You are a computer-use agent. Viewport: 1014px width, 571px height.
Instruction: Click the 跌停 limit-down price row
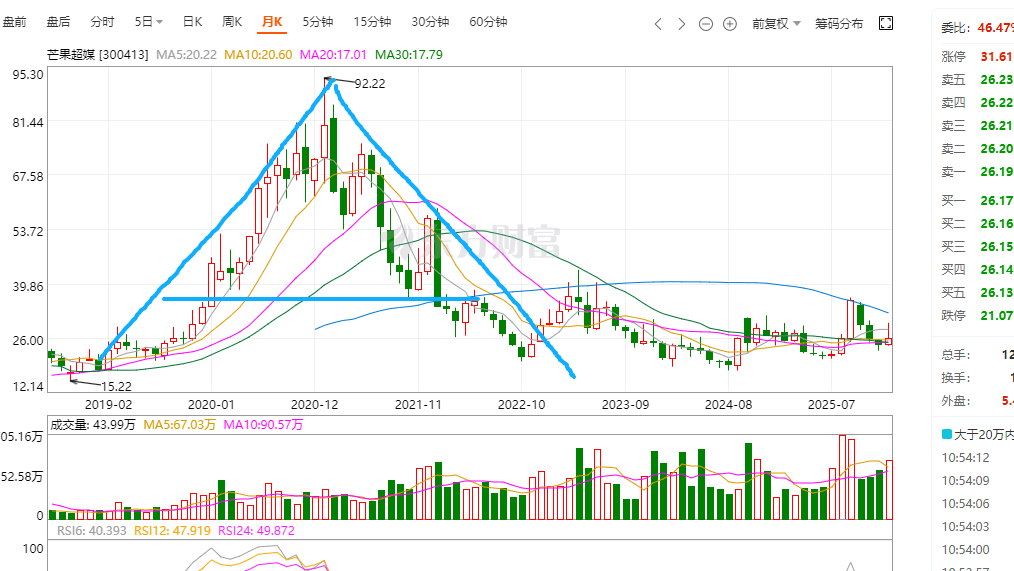pyautogui.click(x=977, y=316)
